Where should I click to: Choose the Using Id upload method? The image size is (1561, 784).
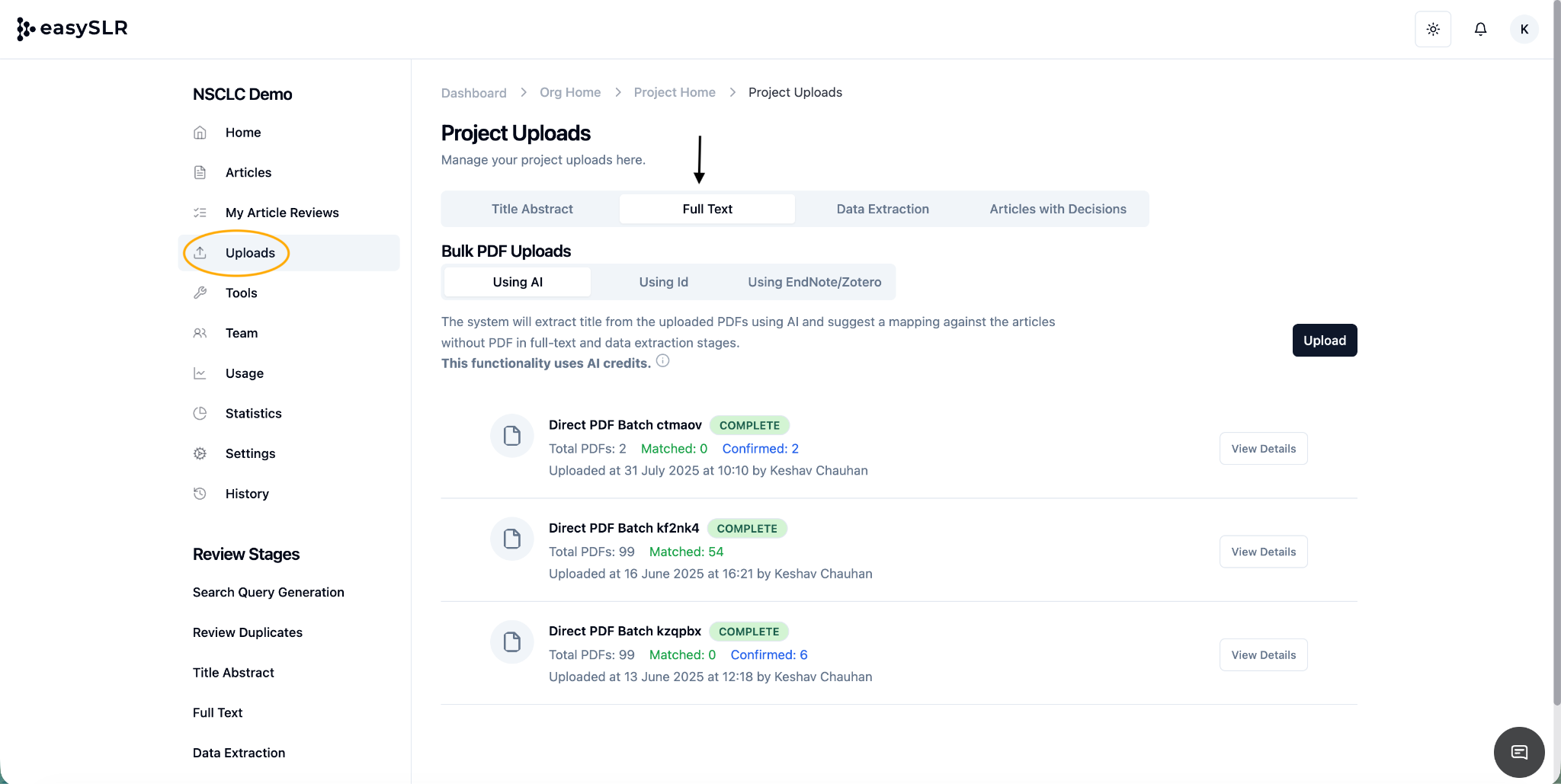coord(663,283)
